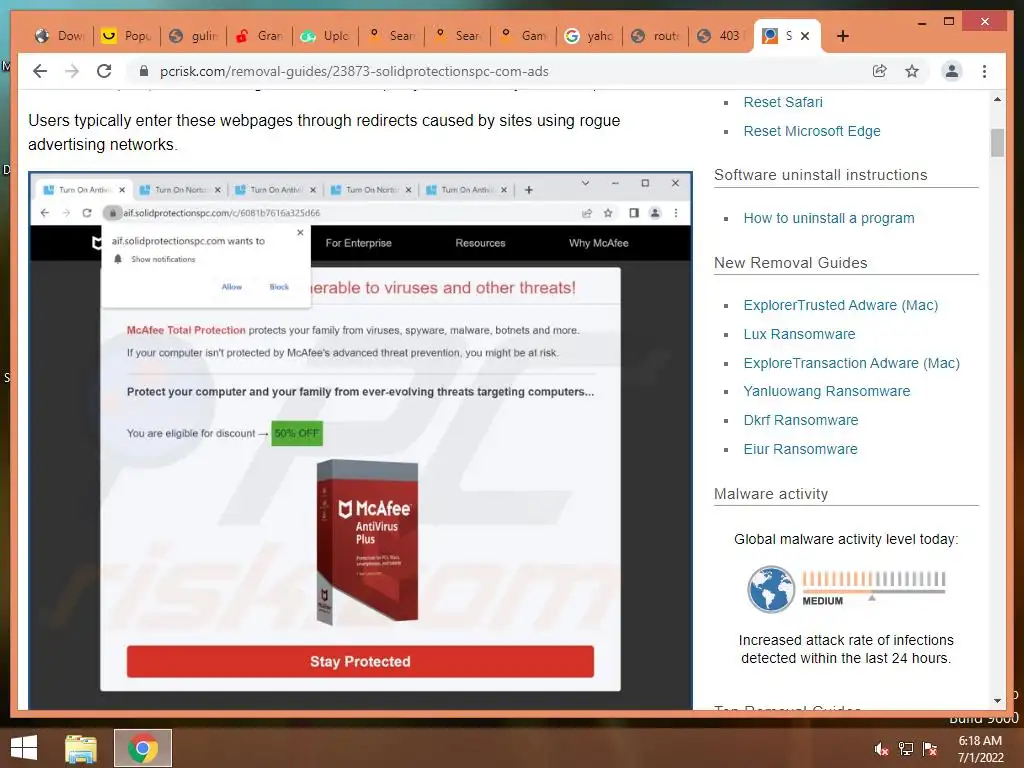Click the page scrollbar up arrow
1024x768 pixels.
click(x=997, y=99)
